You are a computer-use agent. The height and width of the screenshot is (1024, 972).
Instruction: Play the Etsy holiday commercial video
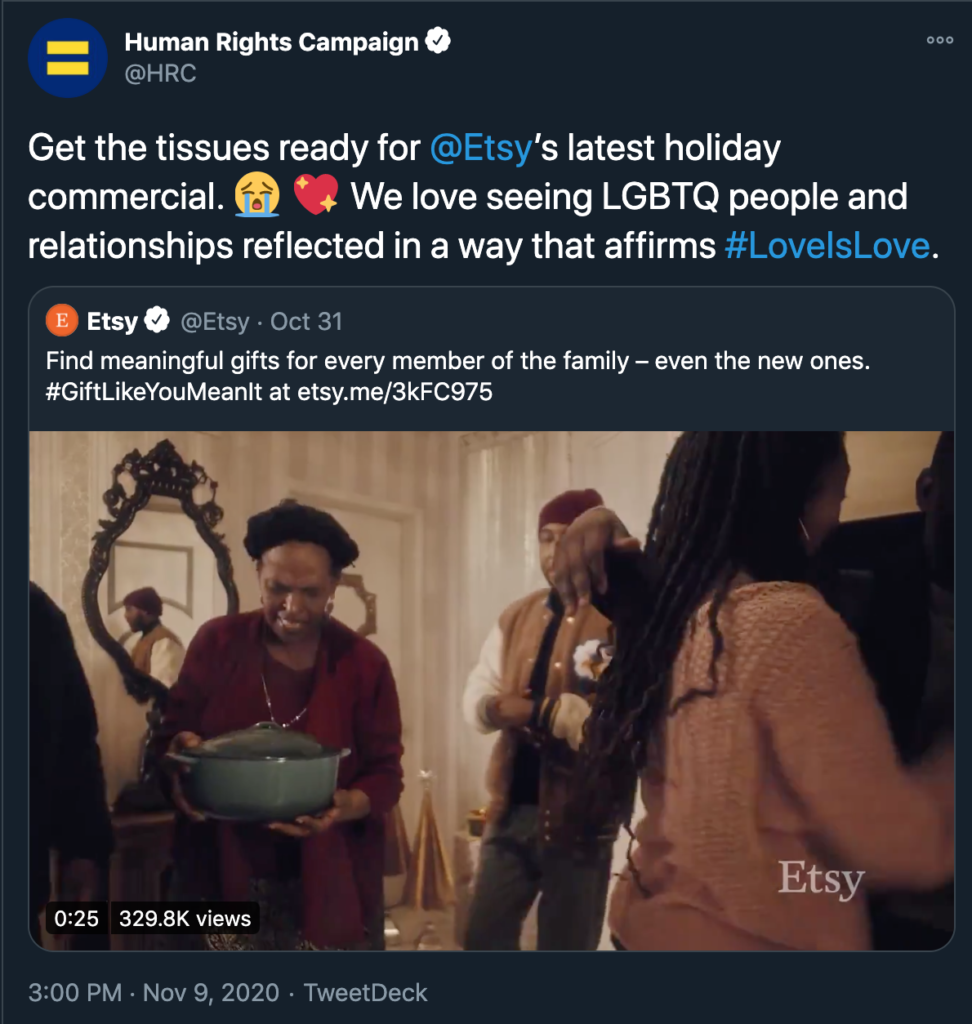[491, 690]
